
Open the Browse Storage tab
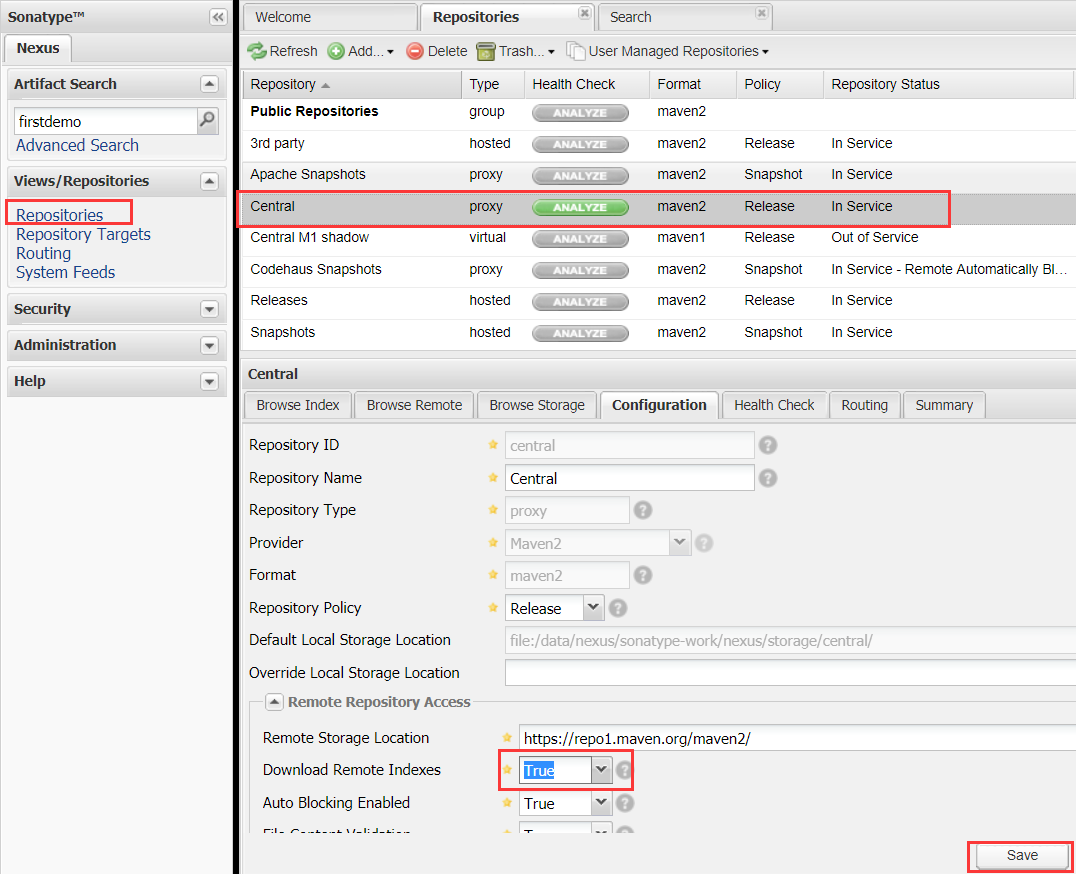[x=537, y=405]
